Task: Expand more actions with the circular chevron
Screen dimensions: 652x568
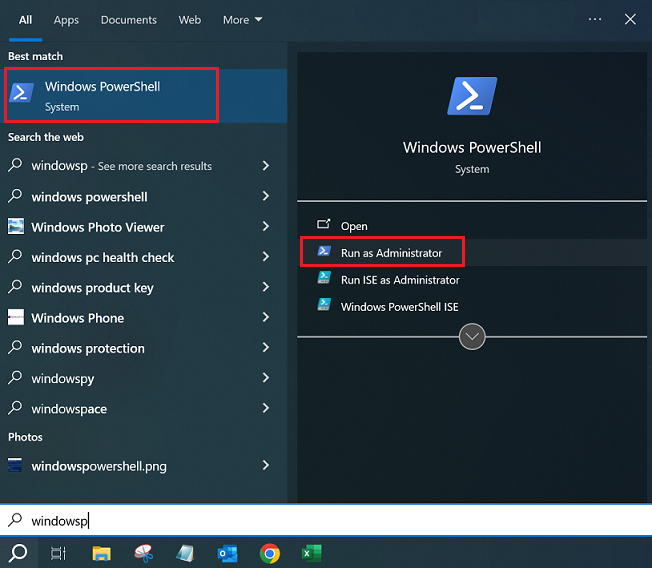Action: pyautogui.click(x=472, y=336)
